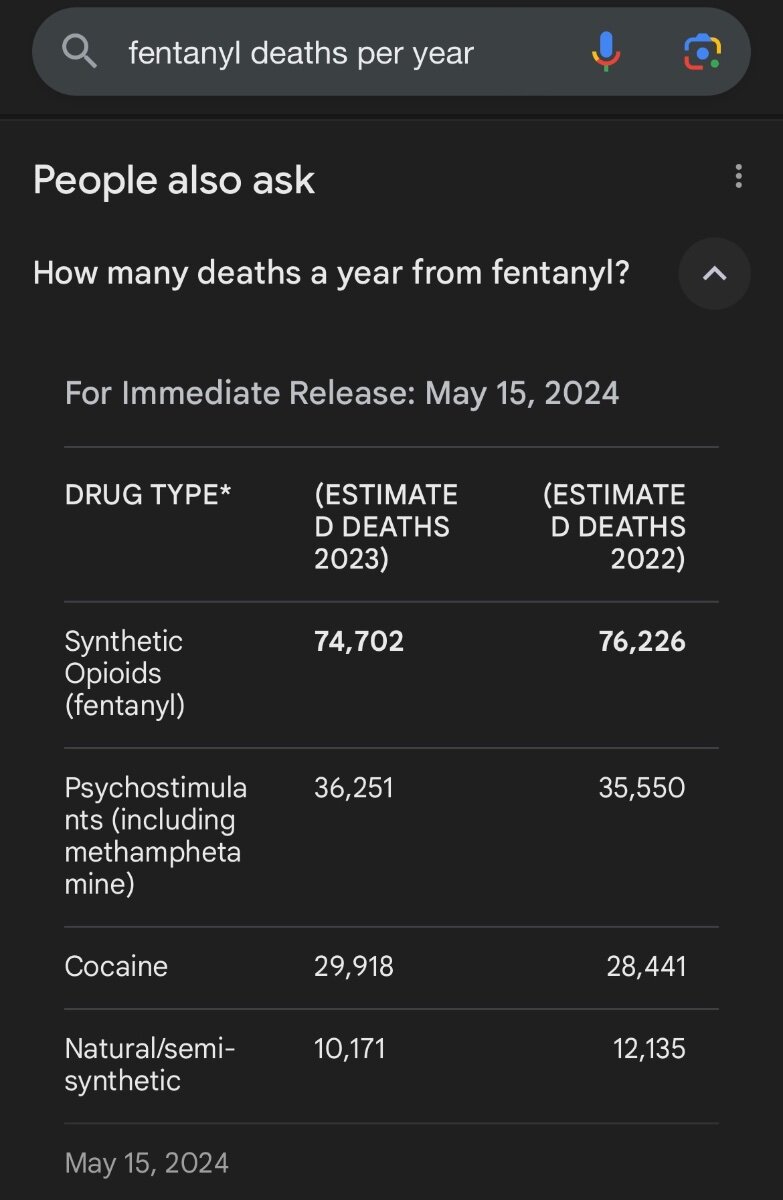The height and width of the screenshot is (1200, 783).
Task: Open Google Lens camera search
Action: click(x=702, y=52)
